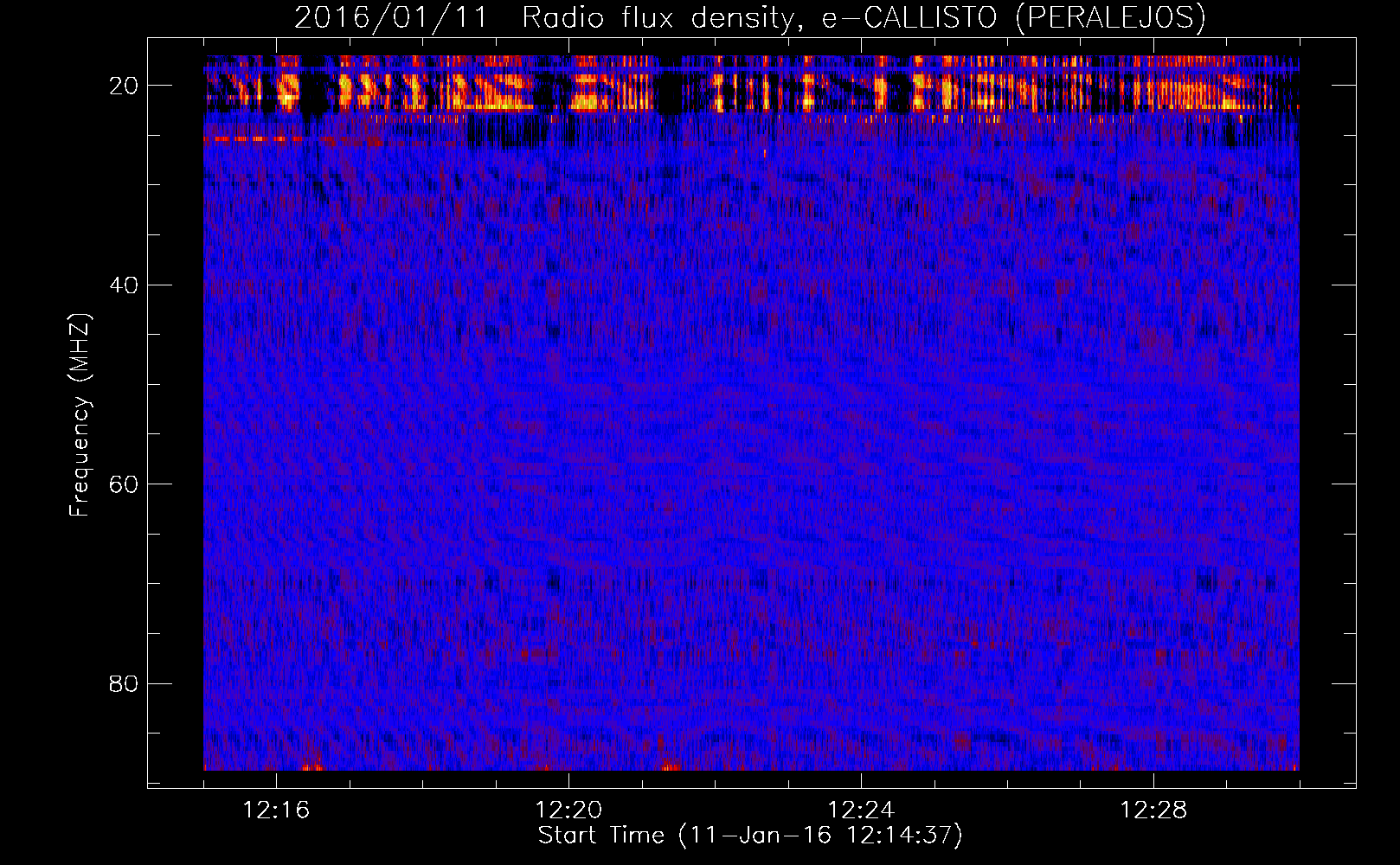Click the 40 frequency tick label

(125, 285)
